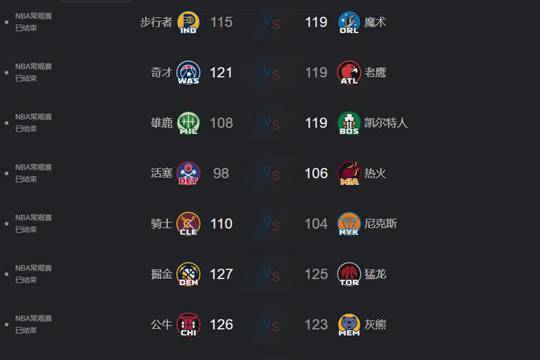The image size is (540, 360).
Task: Click the VS of 公牛 versus 灰熊
Action: pyautogui.click(x=271, y=325)
